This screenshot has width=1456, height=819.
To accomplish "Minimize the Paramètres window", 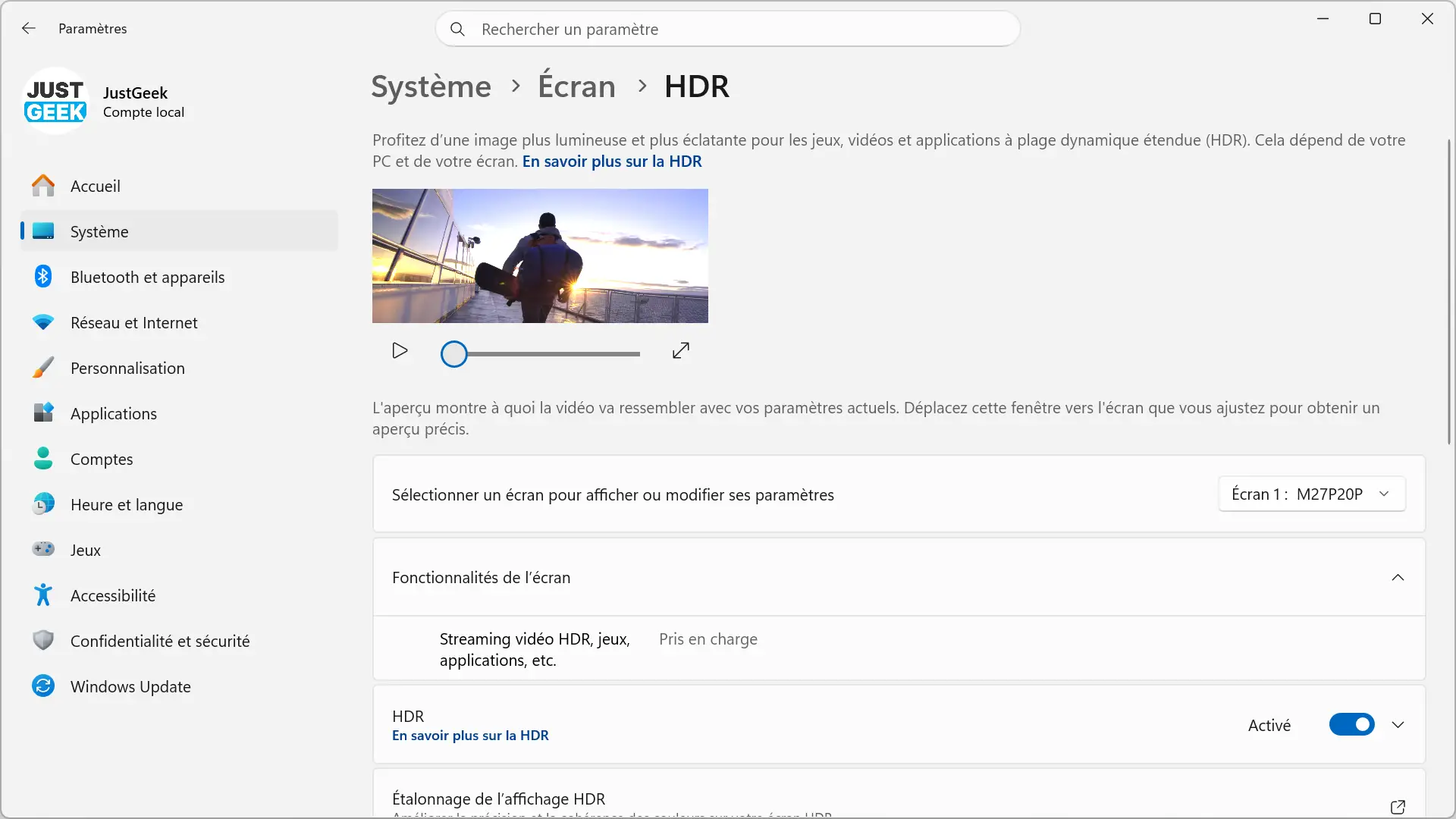I will (x=1323, y=18).
